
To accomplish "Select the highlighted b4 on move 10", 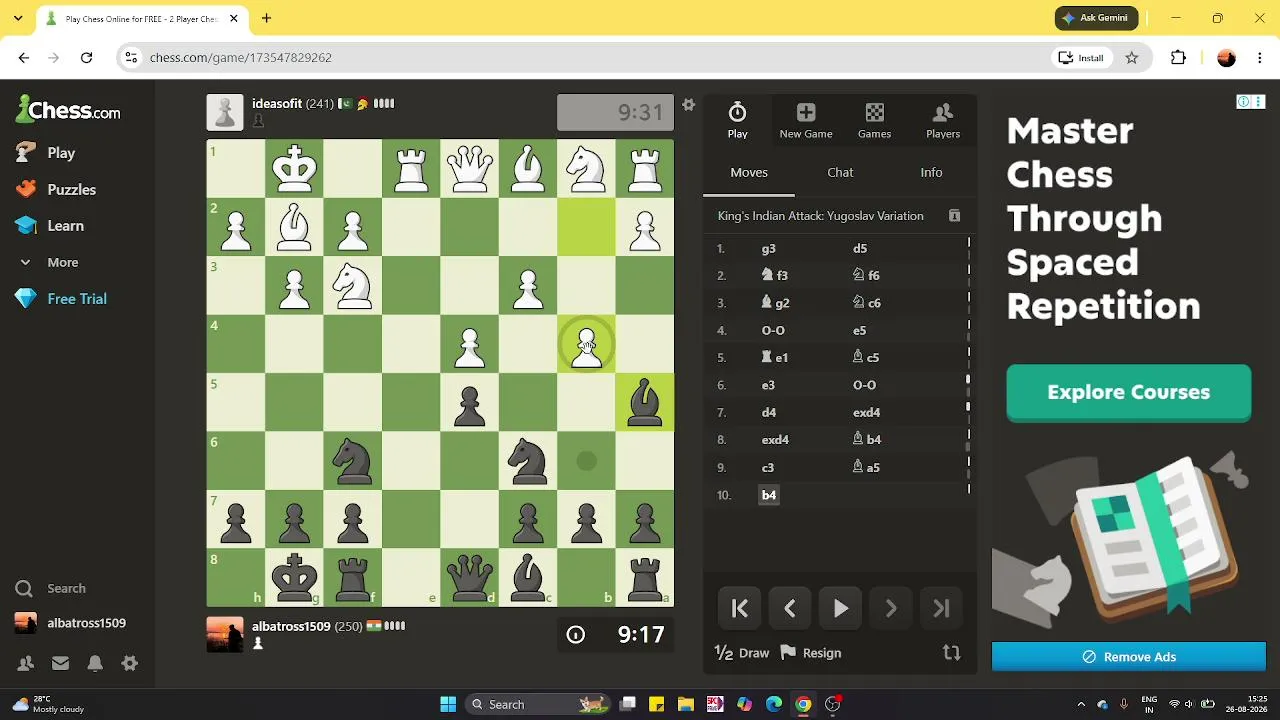I will (769, 495).
